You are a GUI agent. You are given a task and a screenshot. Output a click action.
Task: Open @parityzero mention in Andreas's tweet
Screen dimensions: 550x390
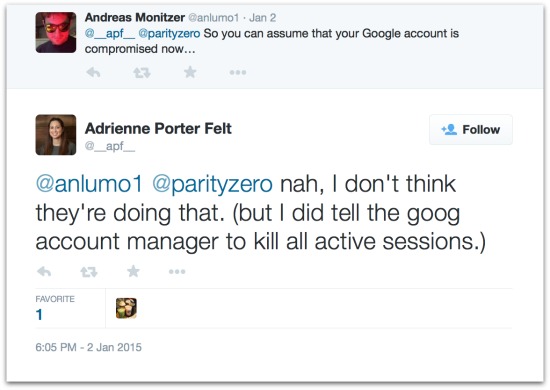coord(169,34)
